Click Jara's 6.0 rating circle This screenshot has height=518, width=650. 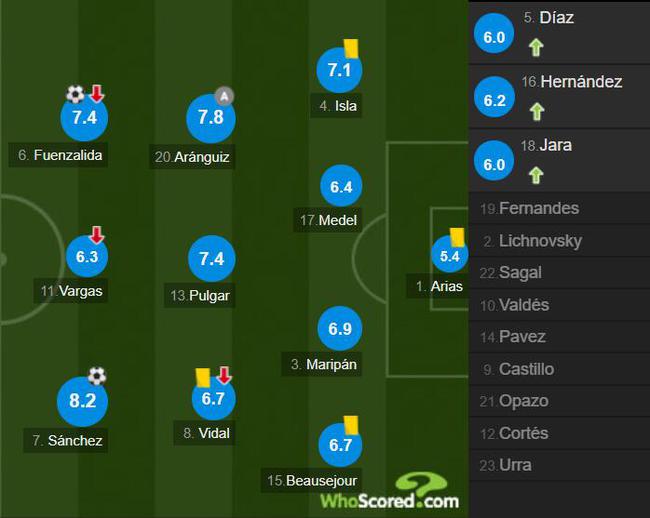point(494,160)
